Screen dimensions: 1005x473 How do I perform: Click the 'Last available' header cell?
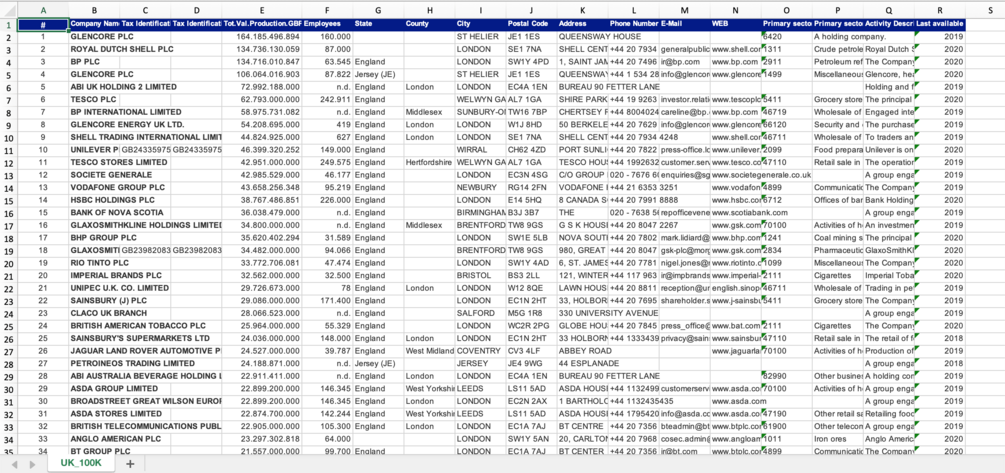940,24
